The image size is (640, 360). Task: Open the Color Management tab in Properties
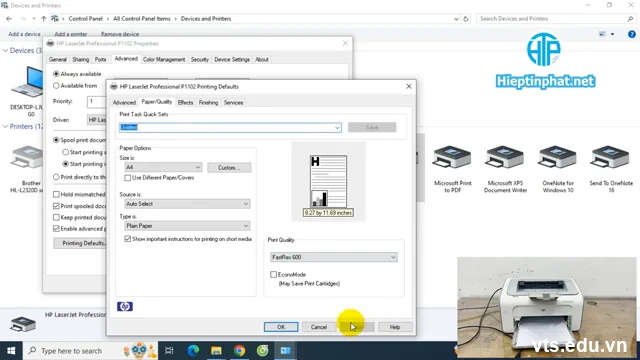tap(164, 60)
